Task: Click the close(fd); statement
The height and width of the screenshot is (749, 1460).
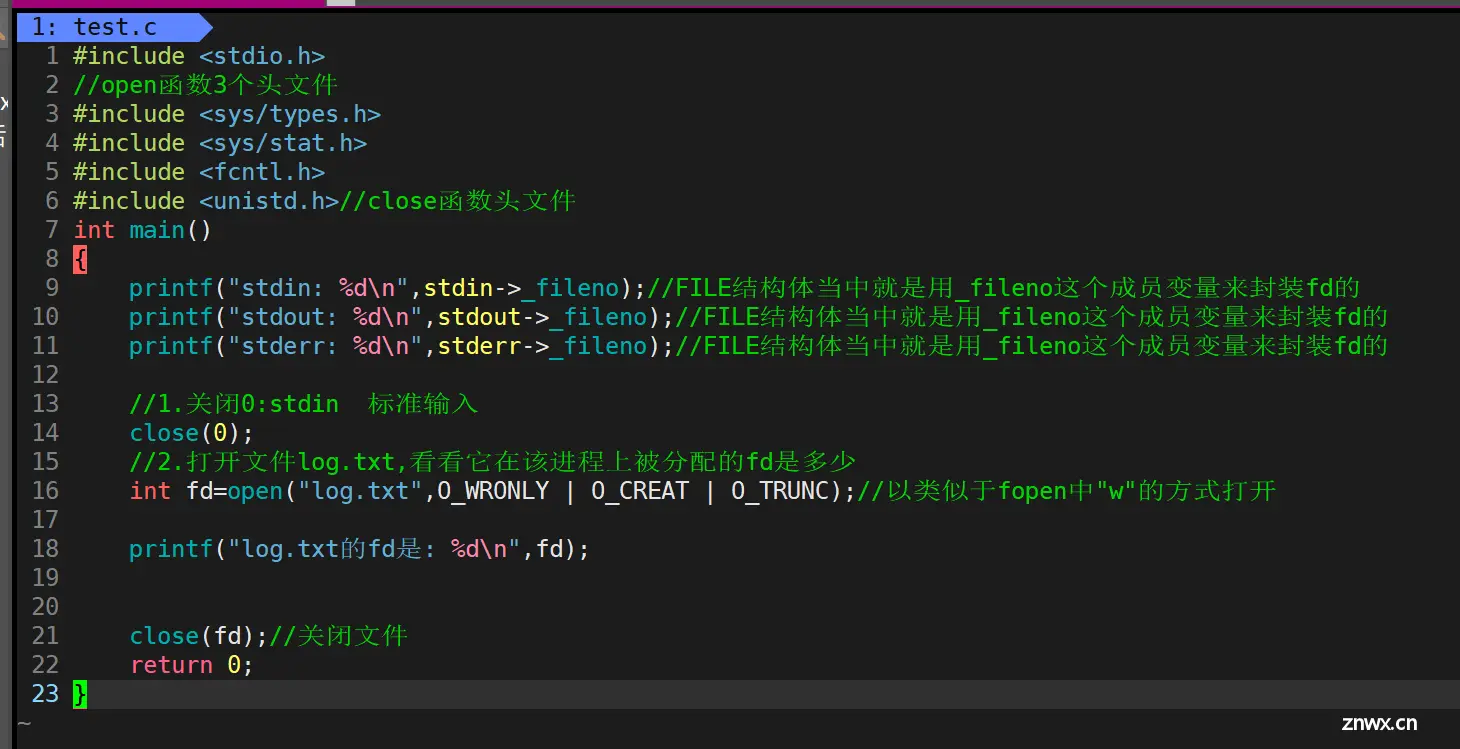Action: [x=199, y=636]
